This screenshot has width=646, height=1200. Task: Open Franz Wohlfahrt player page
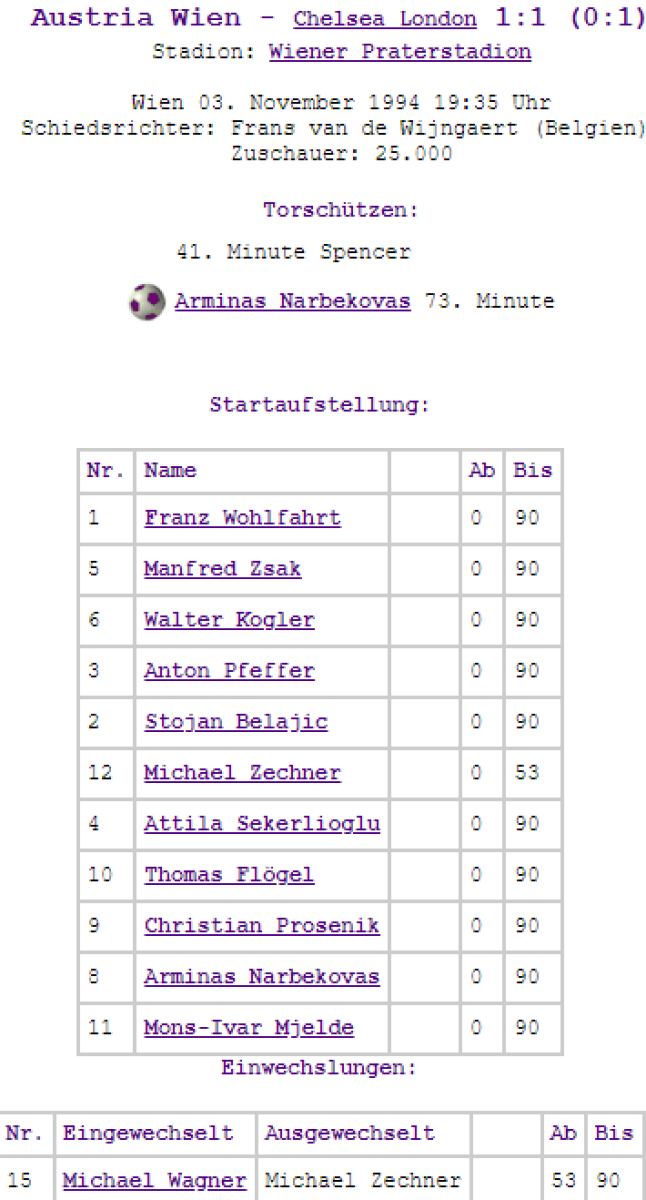click(x=242, y=518)
